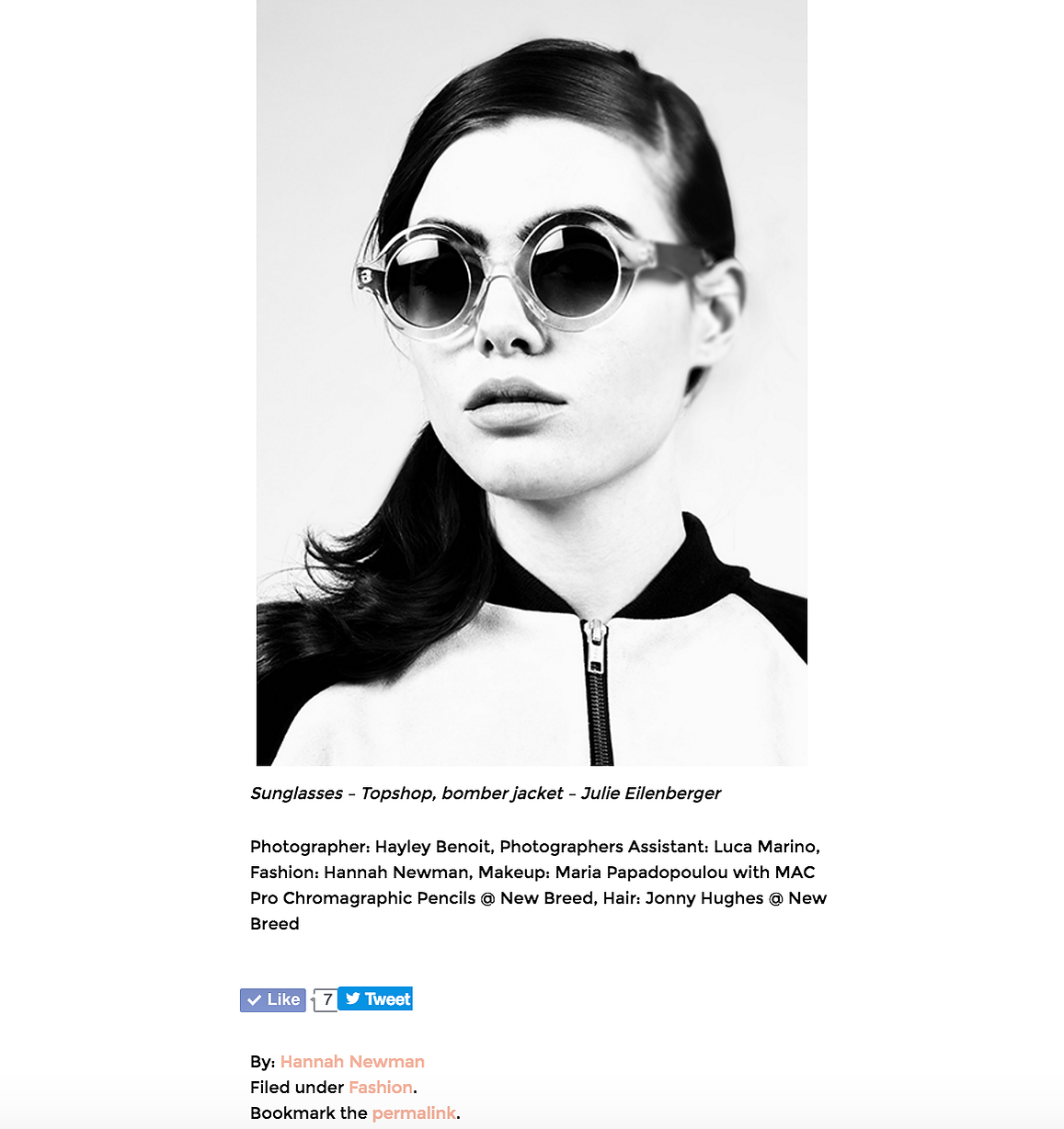Click the like count bubble showing 7
This screenshot has height=1129, width=1064.
(x=326, y=1000)
